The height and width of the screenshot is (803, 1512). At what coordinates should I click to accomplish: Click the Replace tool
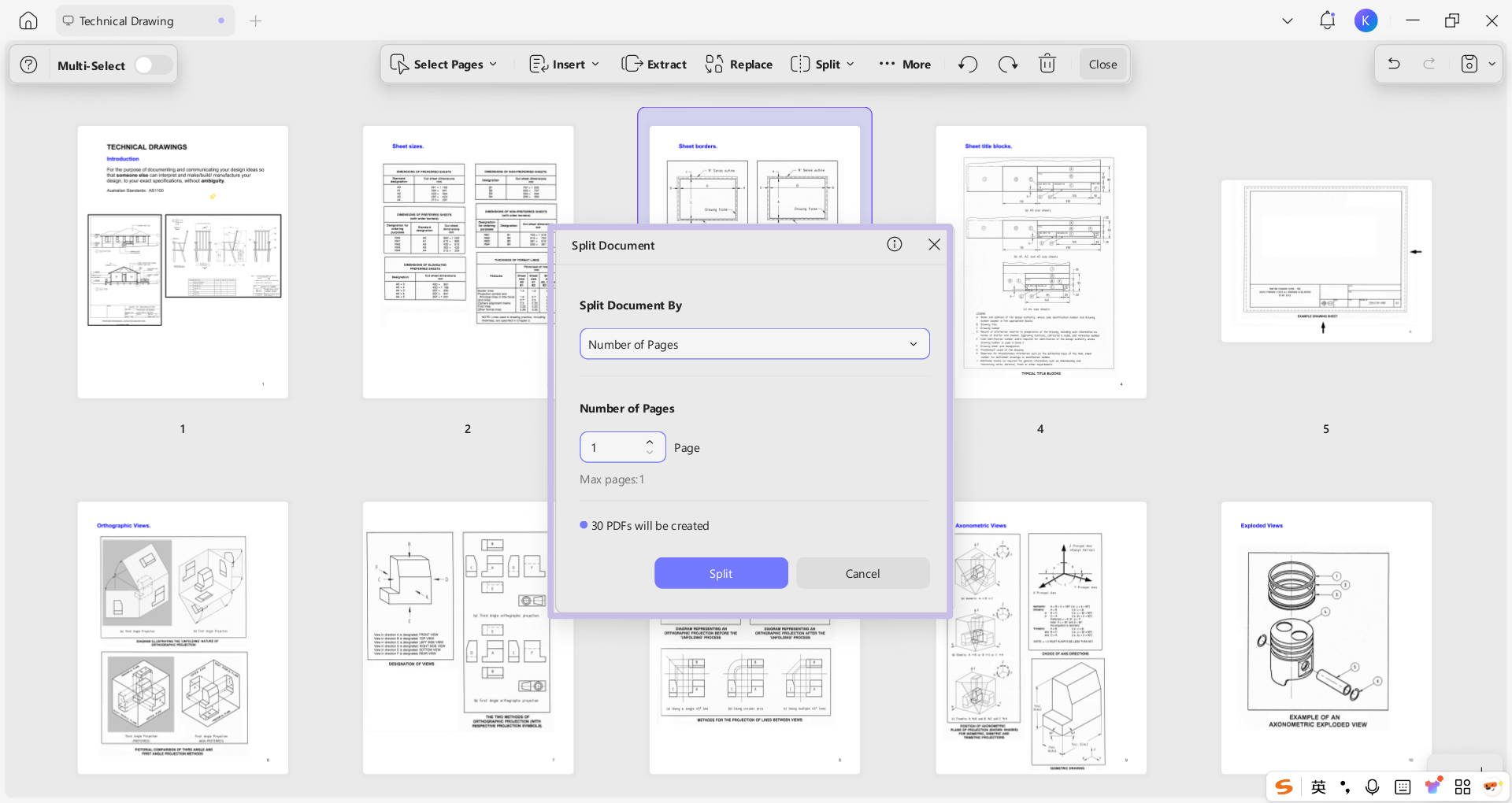tap(739, 65)
